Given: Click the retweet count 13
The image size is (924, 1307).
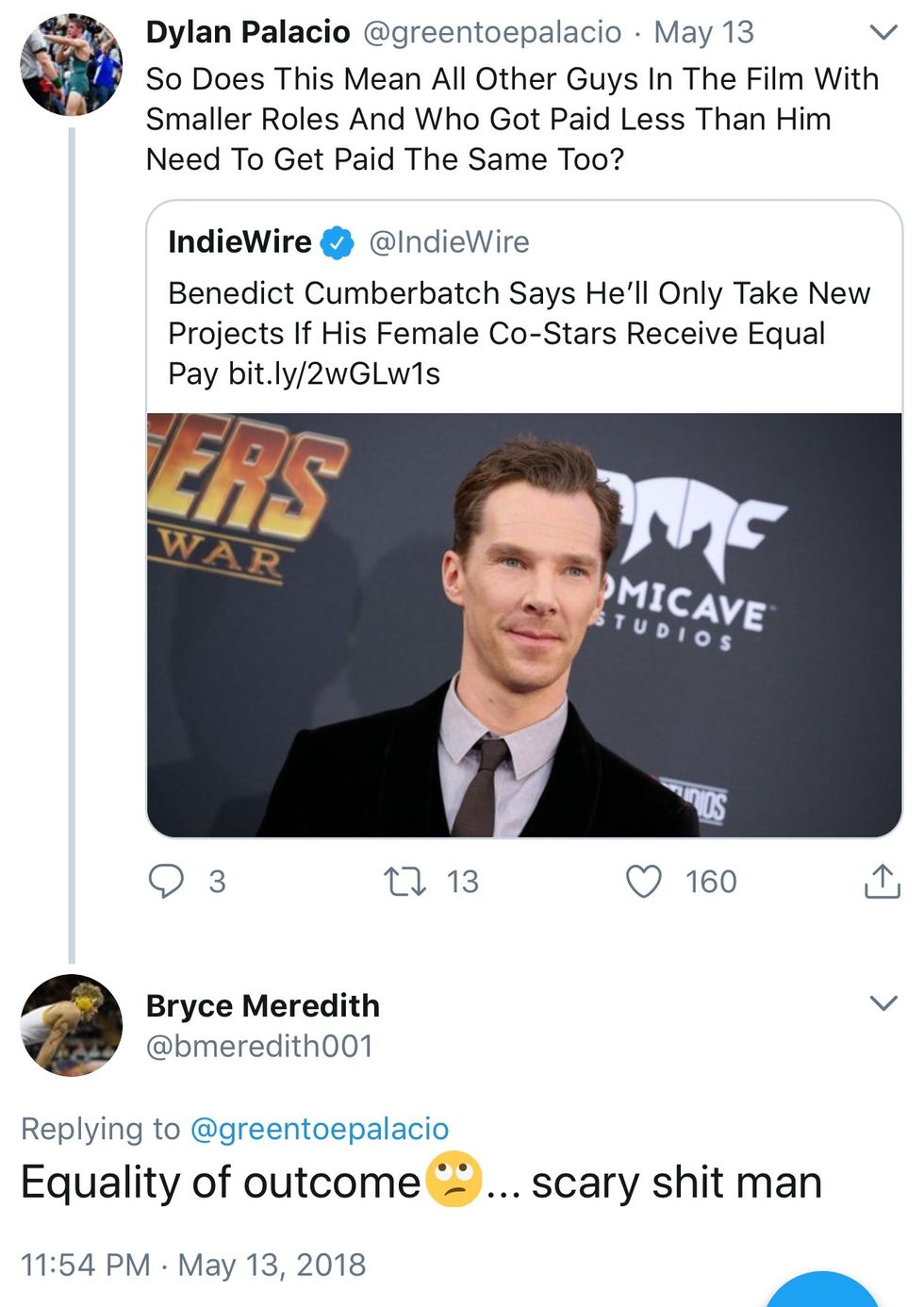Looking at the screenshot, I should pos(462,882).
